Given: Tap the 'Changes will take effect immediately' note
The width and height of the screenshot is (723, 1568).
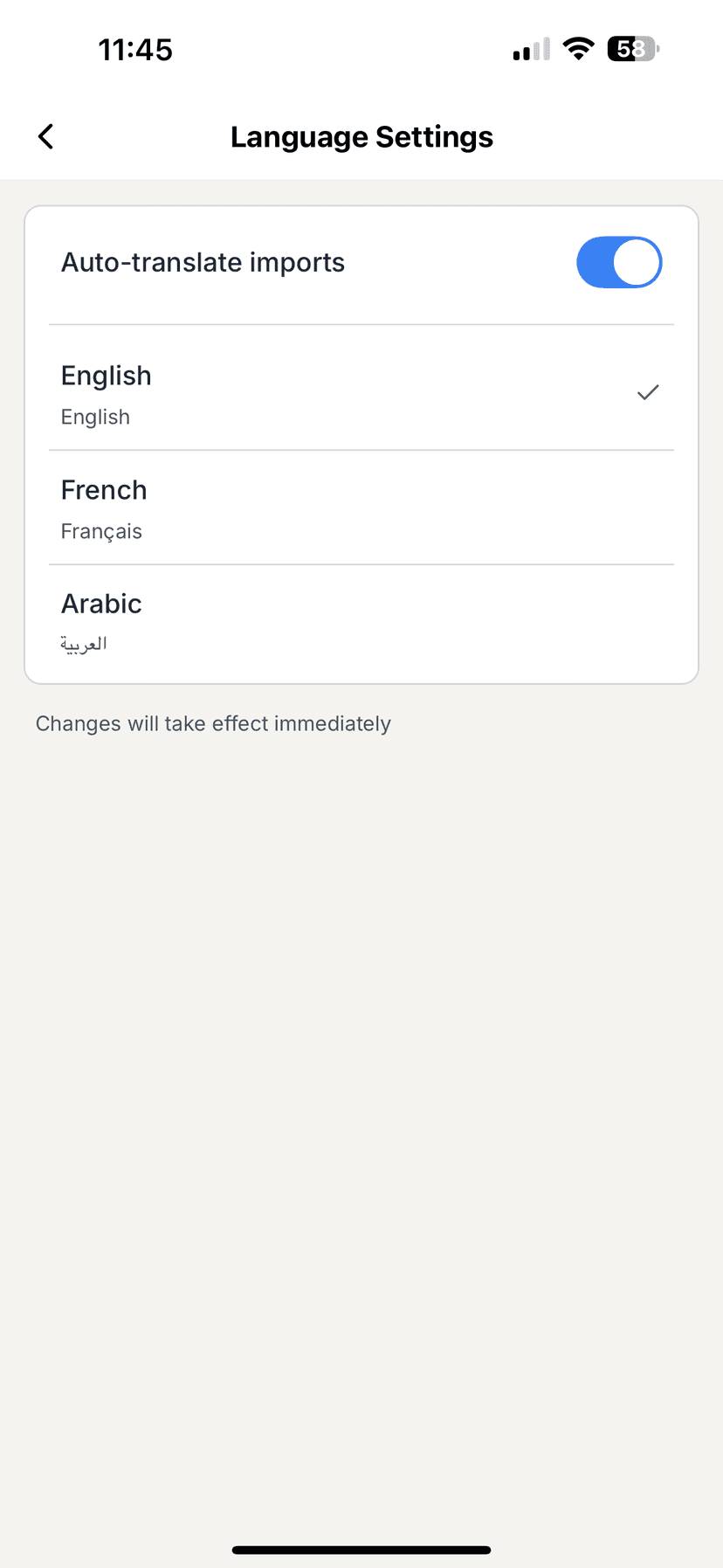Looking at the screenshot, I should pyautogui.click(x=213, y=724).
